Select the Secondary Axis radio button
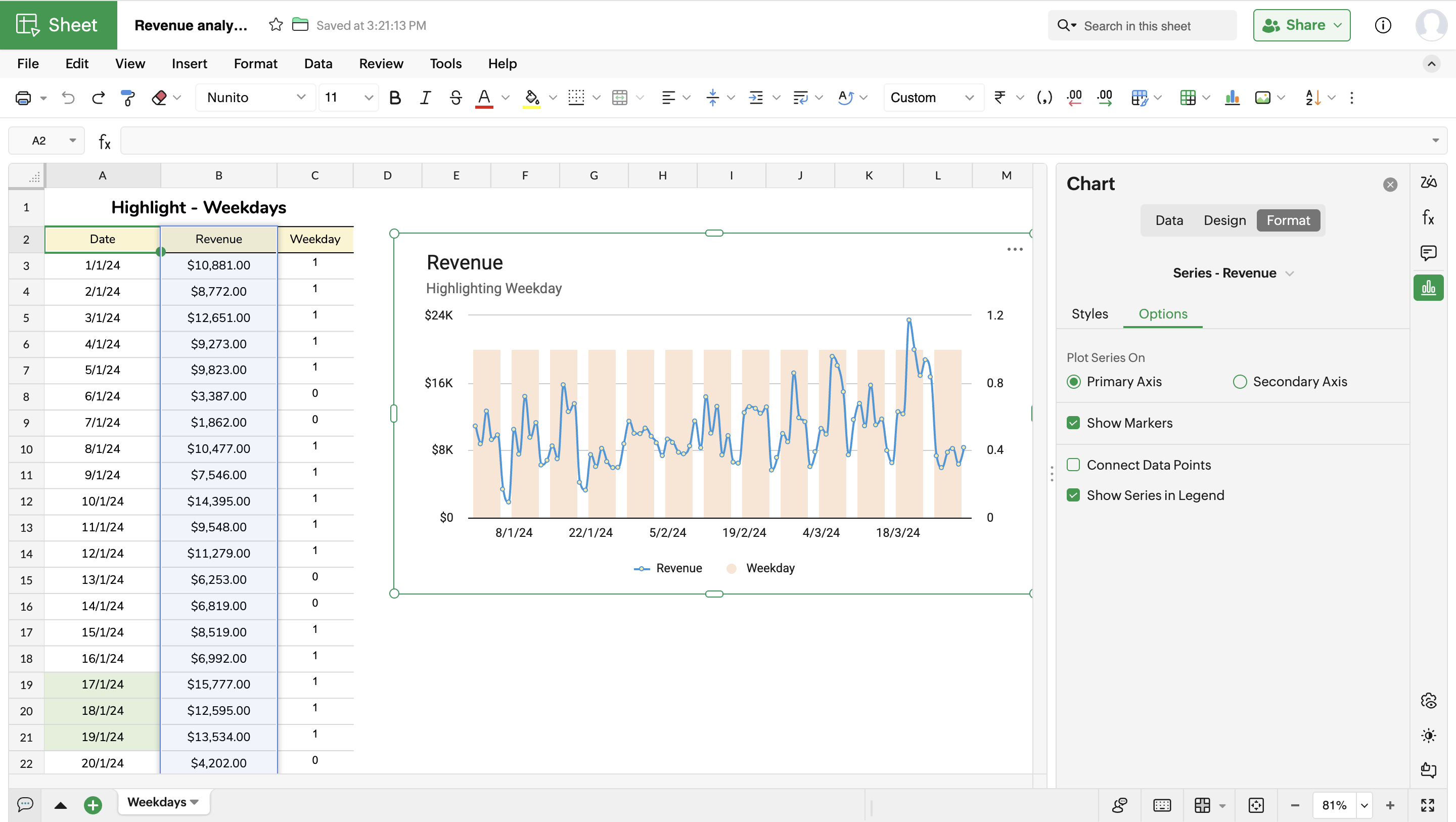 (1240, 382)
